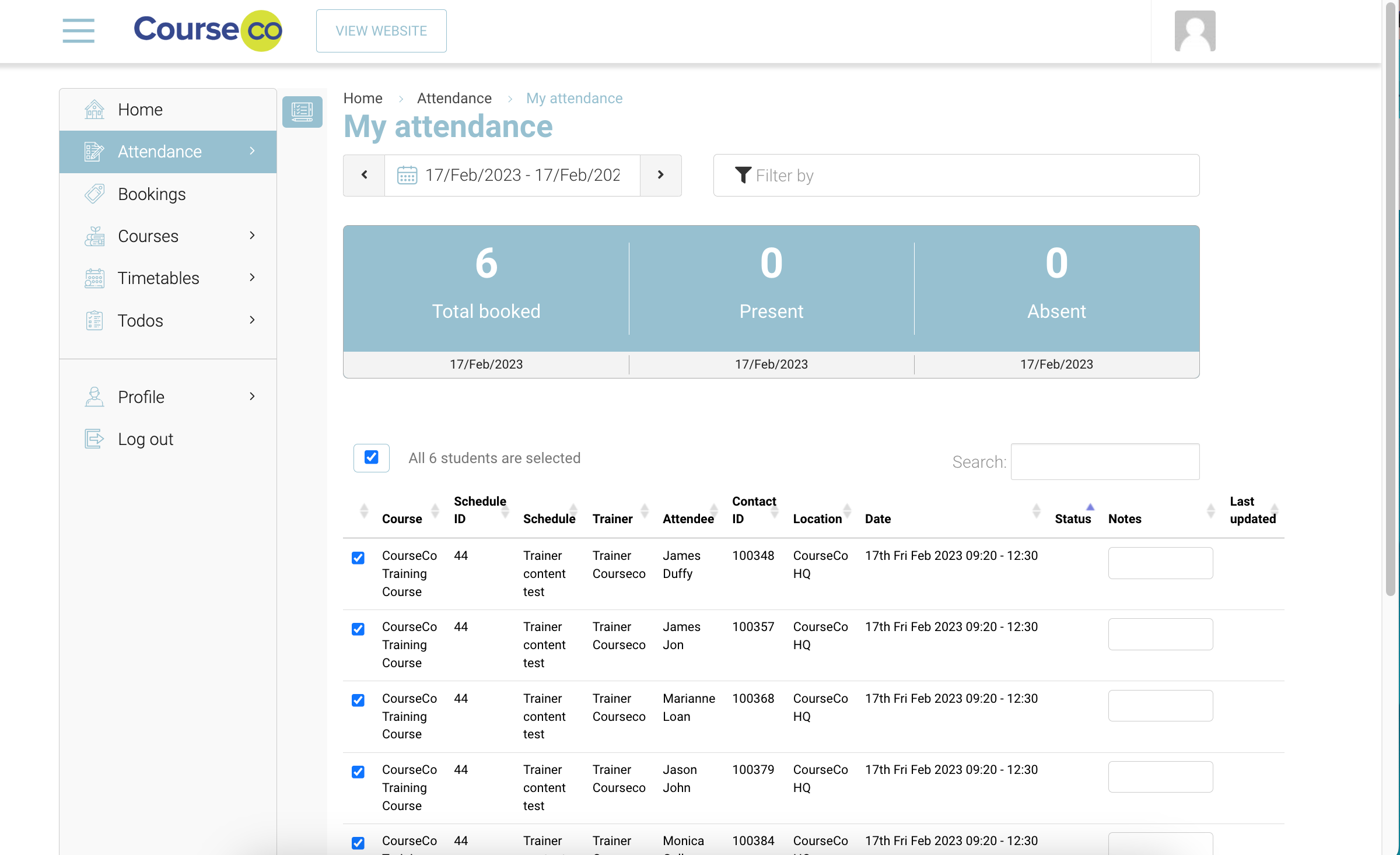Click the sidebar collapse panel icon
This screenshot has height=855, width=1400.
pos(302,111)
